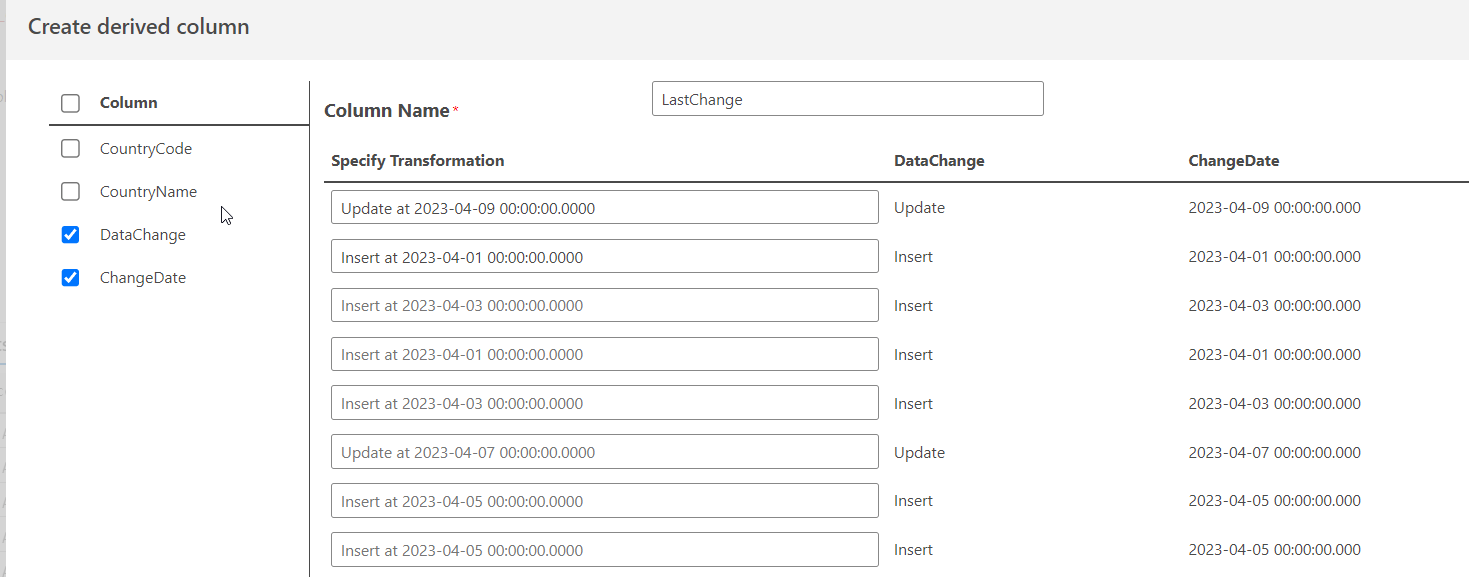Image resolution: width=1469 pixels, height=577 pixels.
Task: Click the Column Name field containing LastChange
Action: (847, 99)
